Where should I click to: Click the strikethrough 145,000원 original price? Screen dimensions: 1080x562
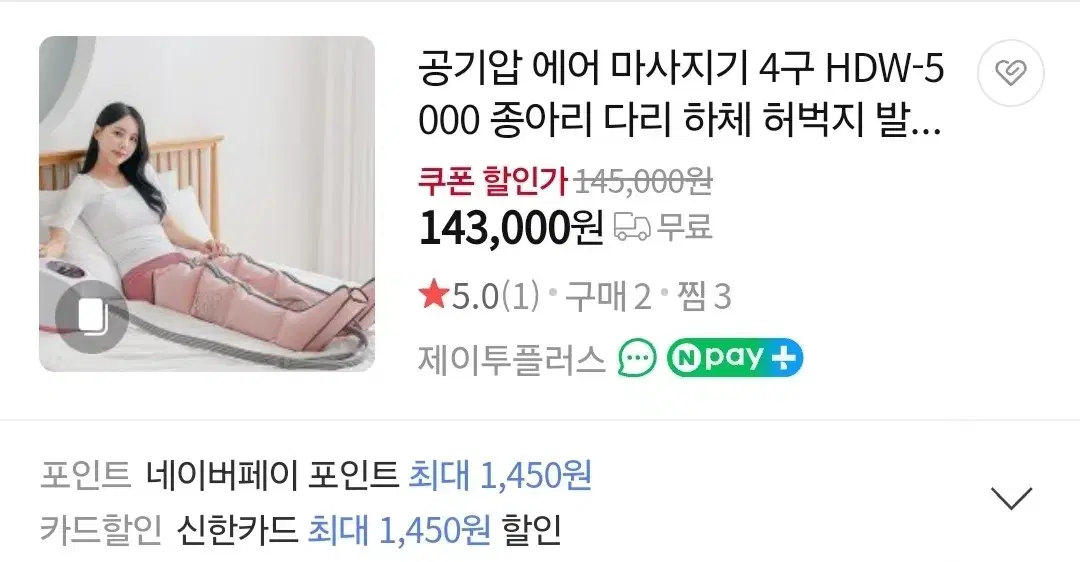coord(643,182)
